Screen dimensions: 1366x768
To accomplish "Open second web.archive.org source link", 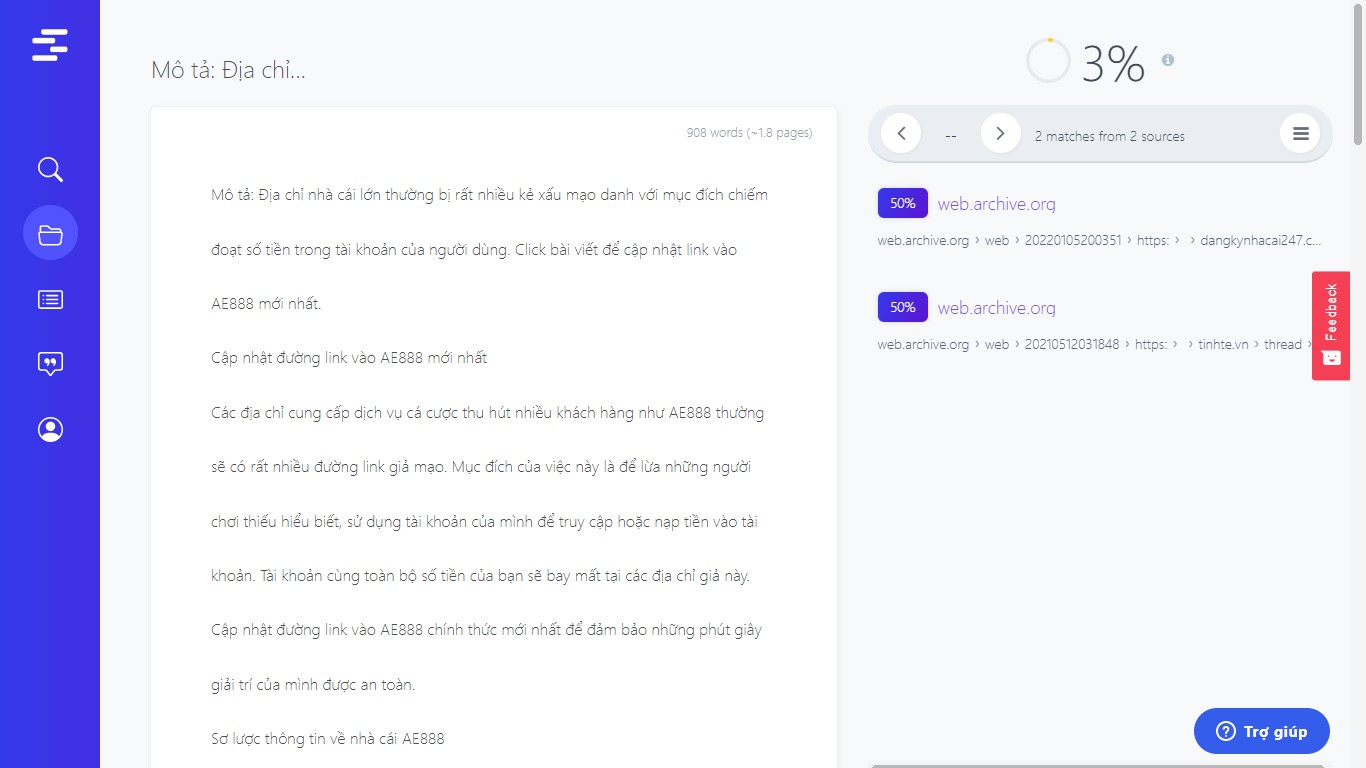I will coord(996,308).
